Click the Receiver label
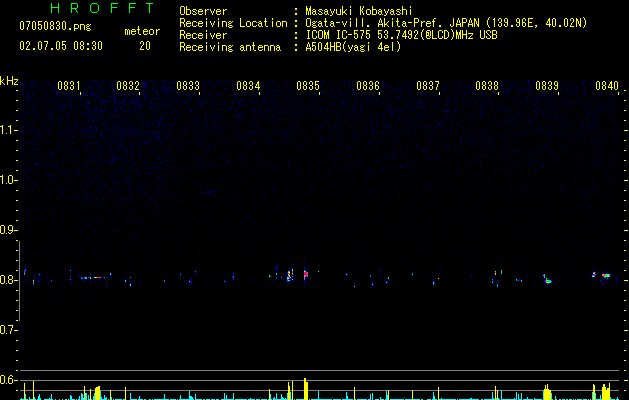The image size is (629, 400). click(x=203, y=35)
